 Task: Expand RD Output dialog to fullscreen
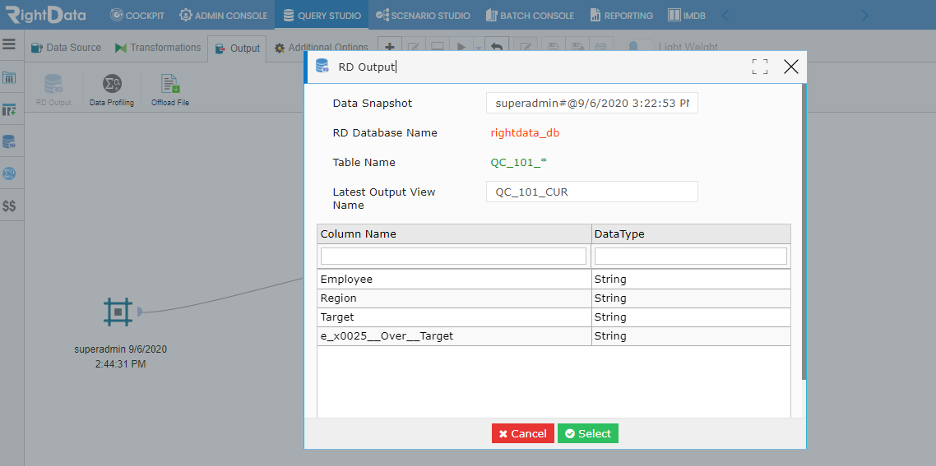coord(760,66)
